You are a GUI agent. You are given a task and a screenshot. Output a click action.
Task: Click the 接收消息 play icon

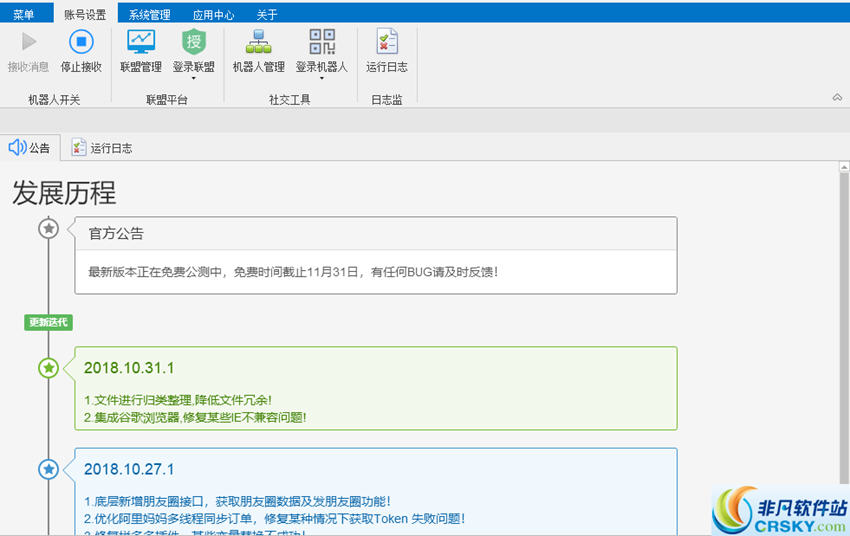tap(29, 41)
